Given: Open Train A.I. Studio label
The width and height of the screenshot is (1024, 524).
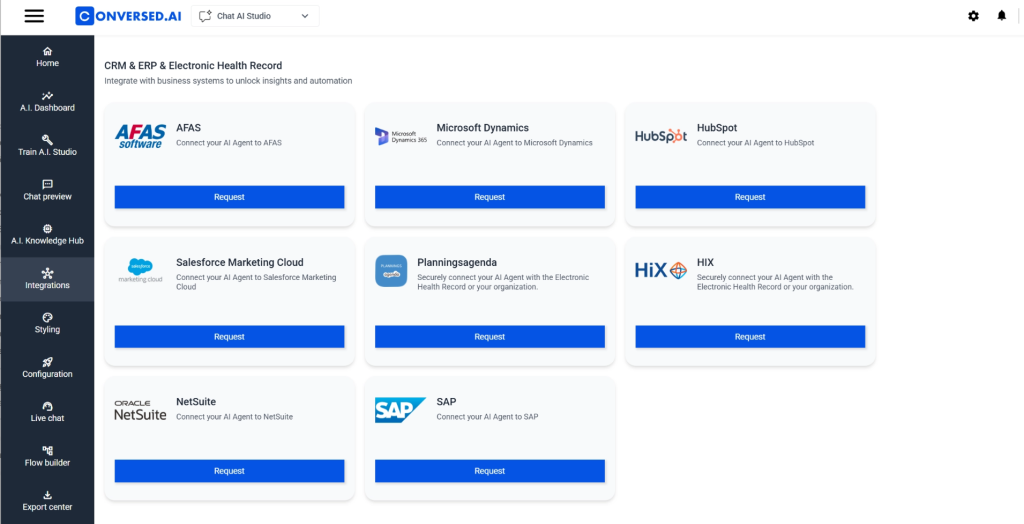Looking at the screenshot, I should coord(47,152).
